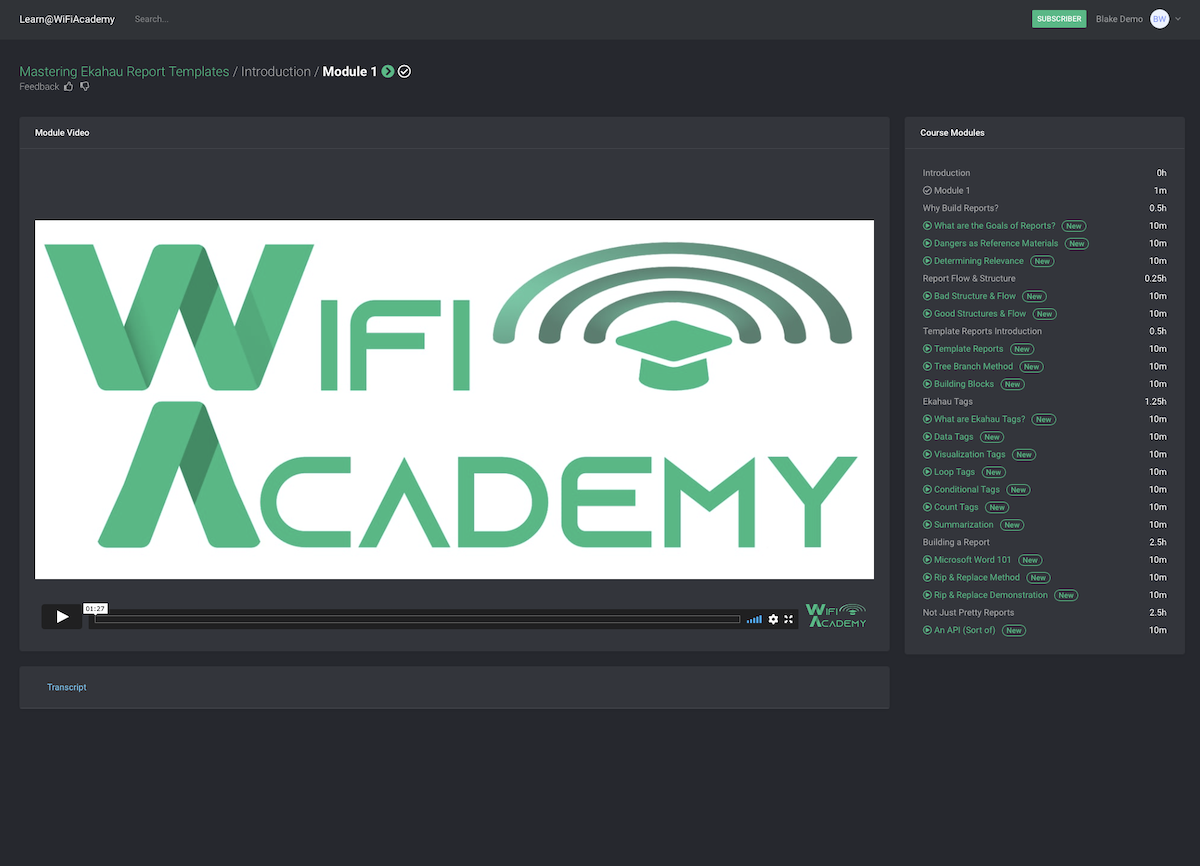This screenshot has height=866, width=1200.
Task: Click the New badge next to Data Tags
Action: [991, 437]
